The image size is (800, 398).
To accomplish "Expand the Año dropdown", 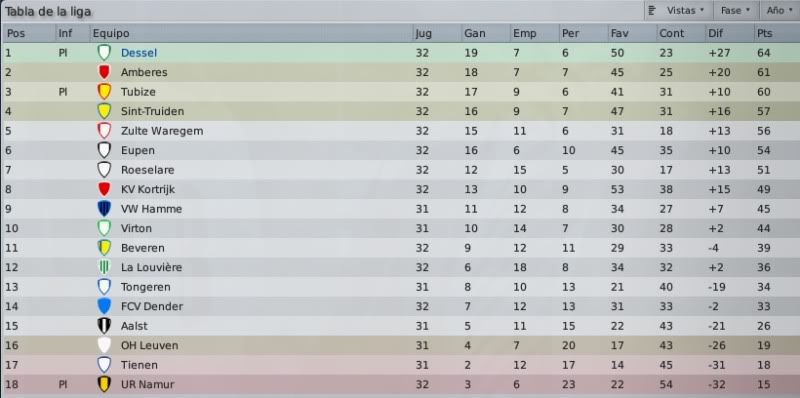I will pos(779,11).
